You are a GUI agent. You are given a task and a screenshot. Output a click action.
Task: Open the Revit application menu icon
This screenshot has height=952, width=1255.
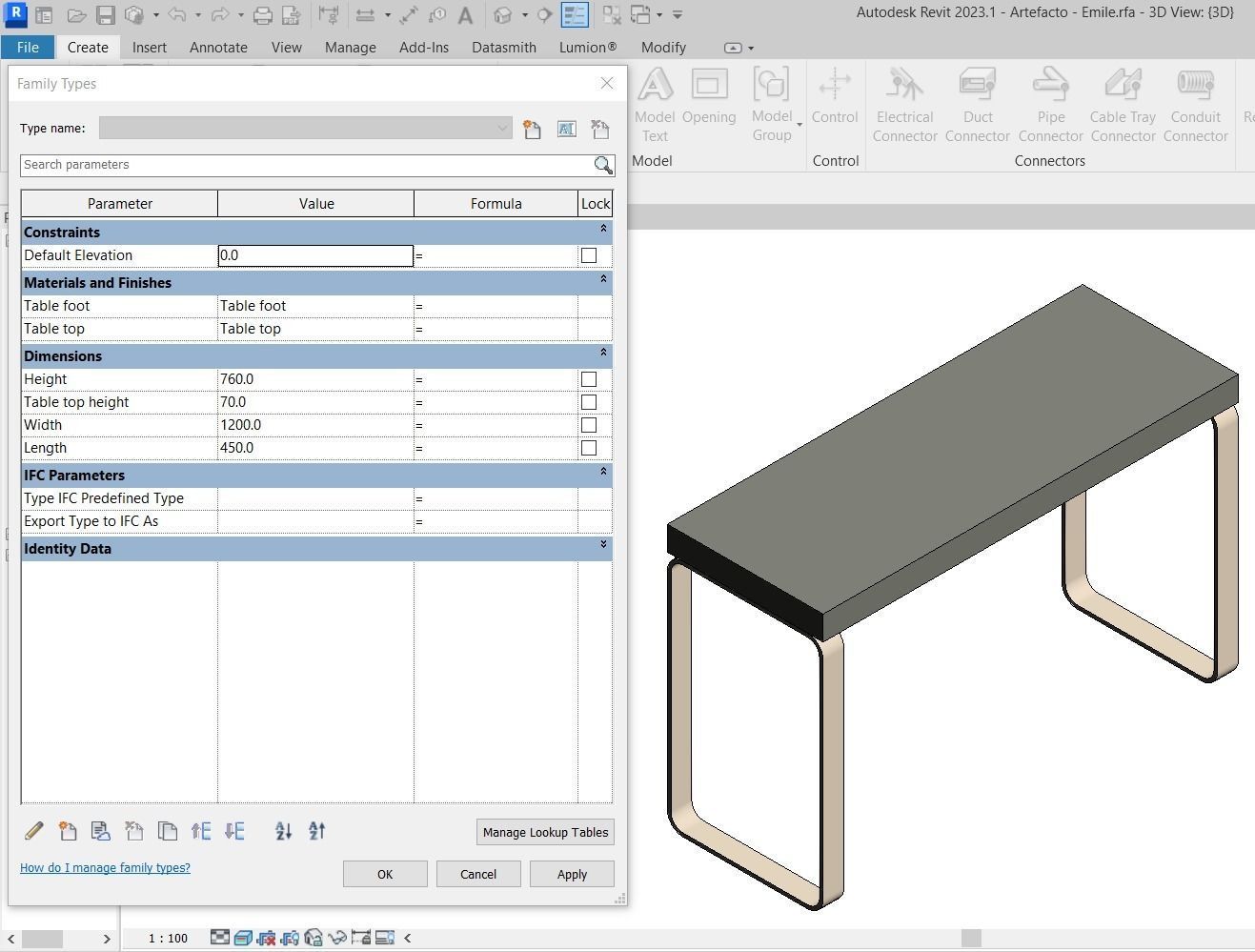(x=15, y=15)
